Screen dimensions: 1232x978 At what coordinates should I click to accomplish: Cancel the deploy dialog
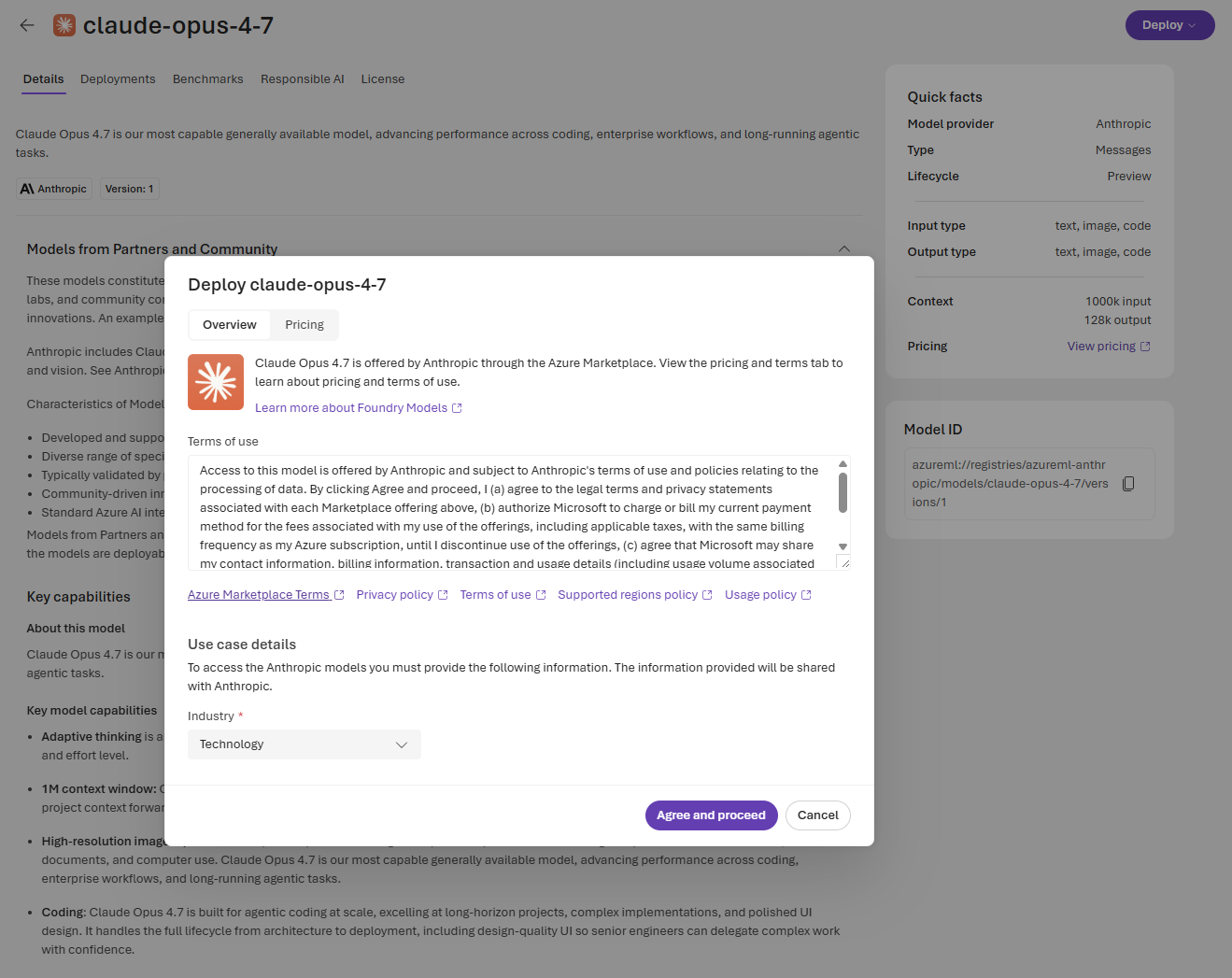pyautogui.click(x=818, y=815)
